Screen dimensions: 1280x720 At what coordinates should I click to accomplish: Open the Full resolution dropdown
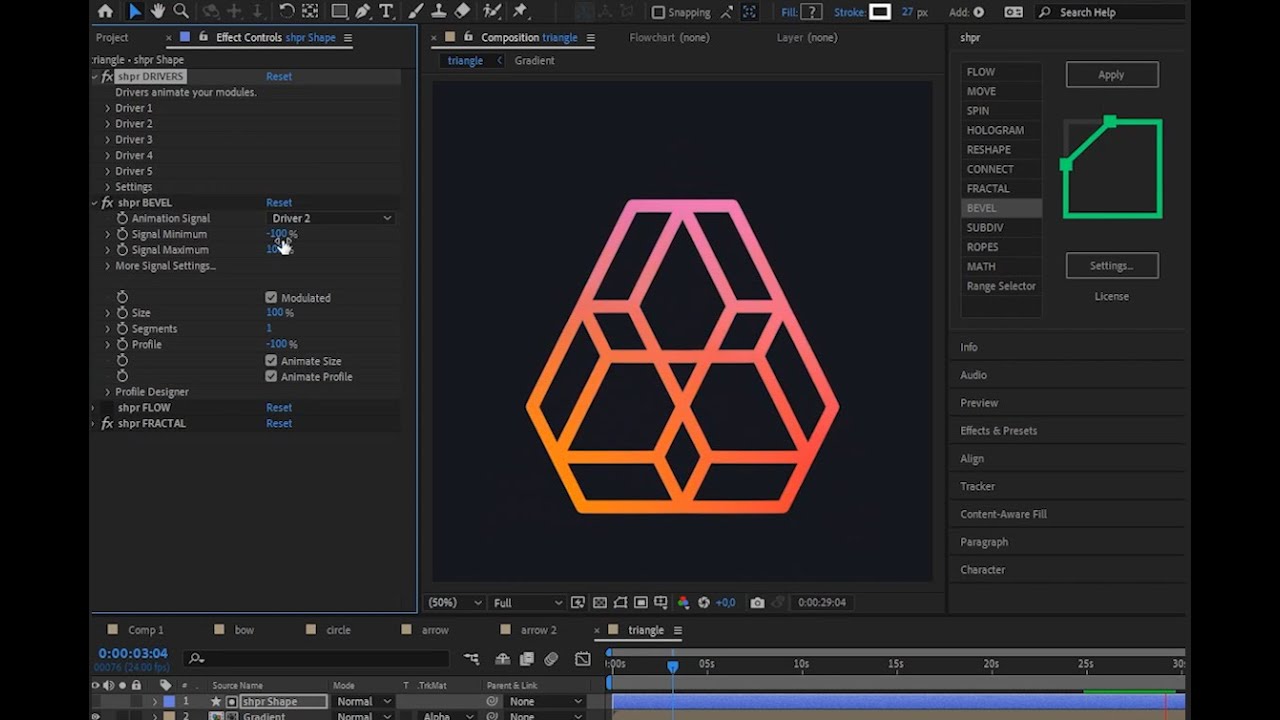[527, 603]
